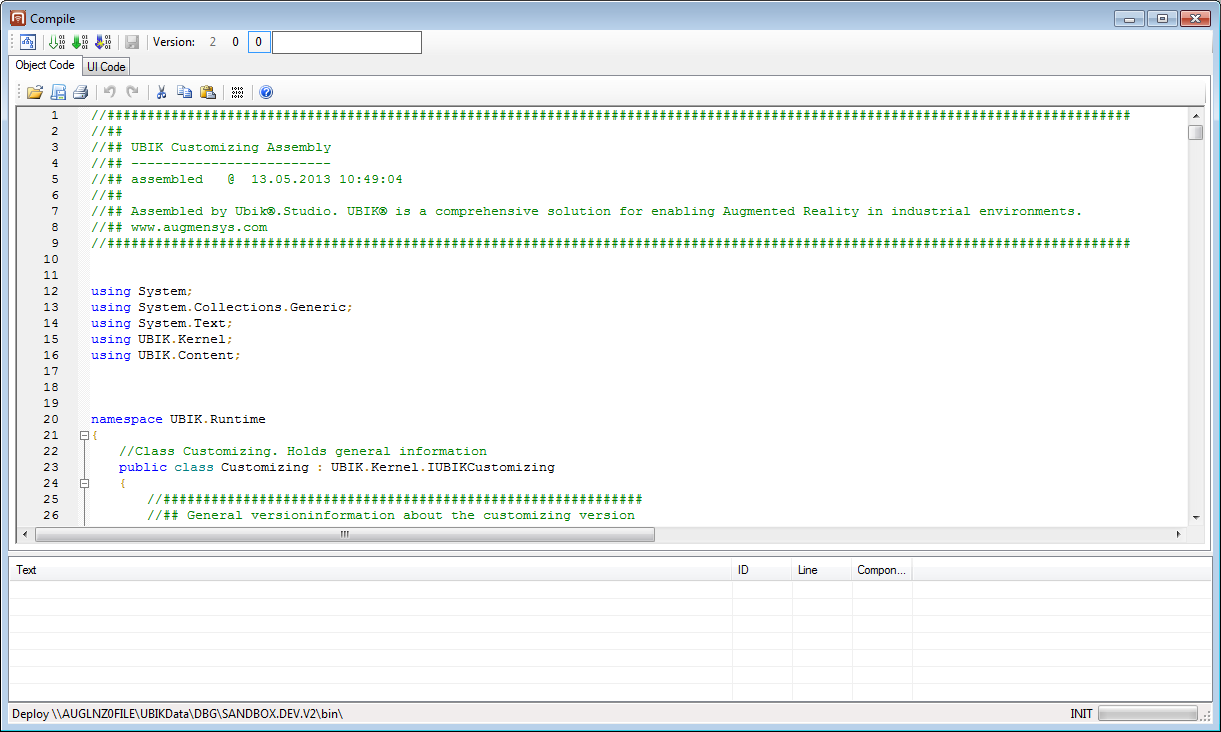Viewport: 1221px width, 732px height.
Task: Switch to the UI Code tab
Action: [x=106, y=67]
